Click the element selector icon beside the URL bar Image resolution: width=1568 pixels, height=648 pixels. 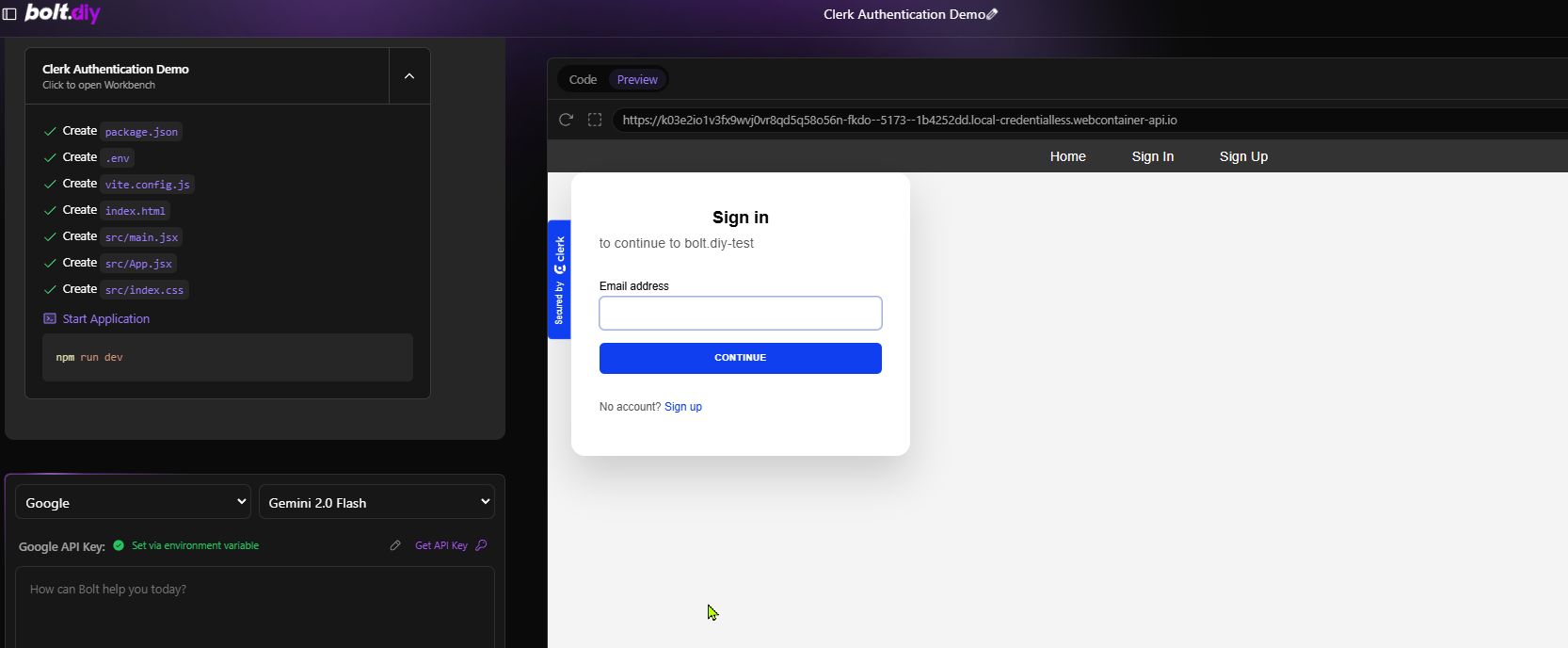pos(595,120)
